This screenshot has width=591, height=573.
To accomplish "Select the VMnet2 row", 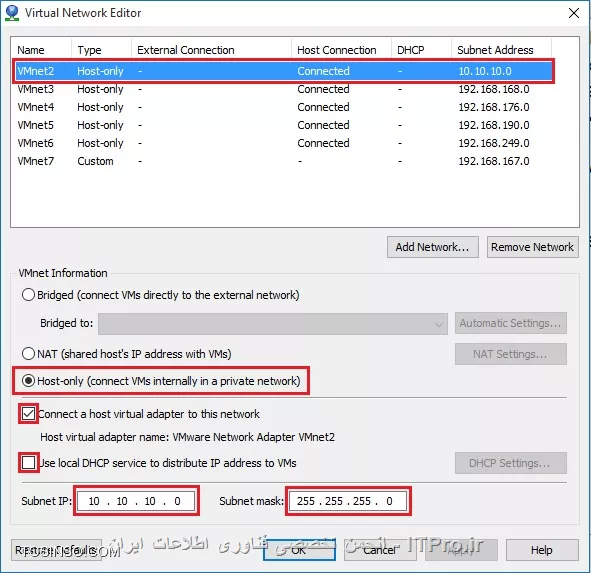I will coord(283,71).
